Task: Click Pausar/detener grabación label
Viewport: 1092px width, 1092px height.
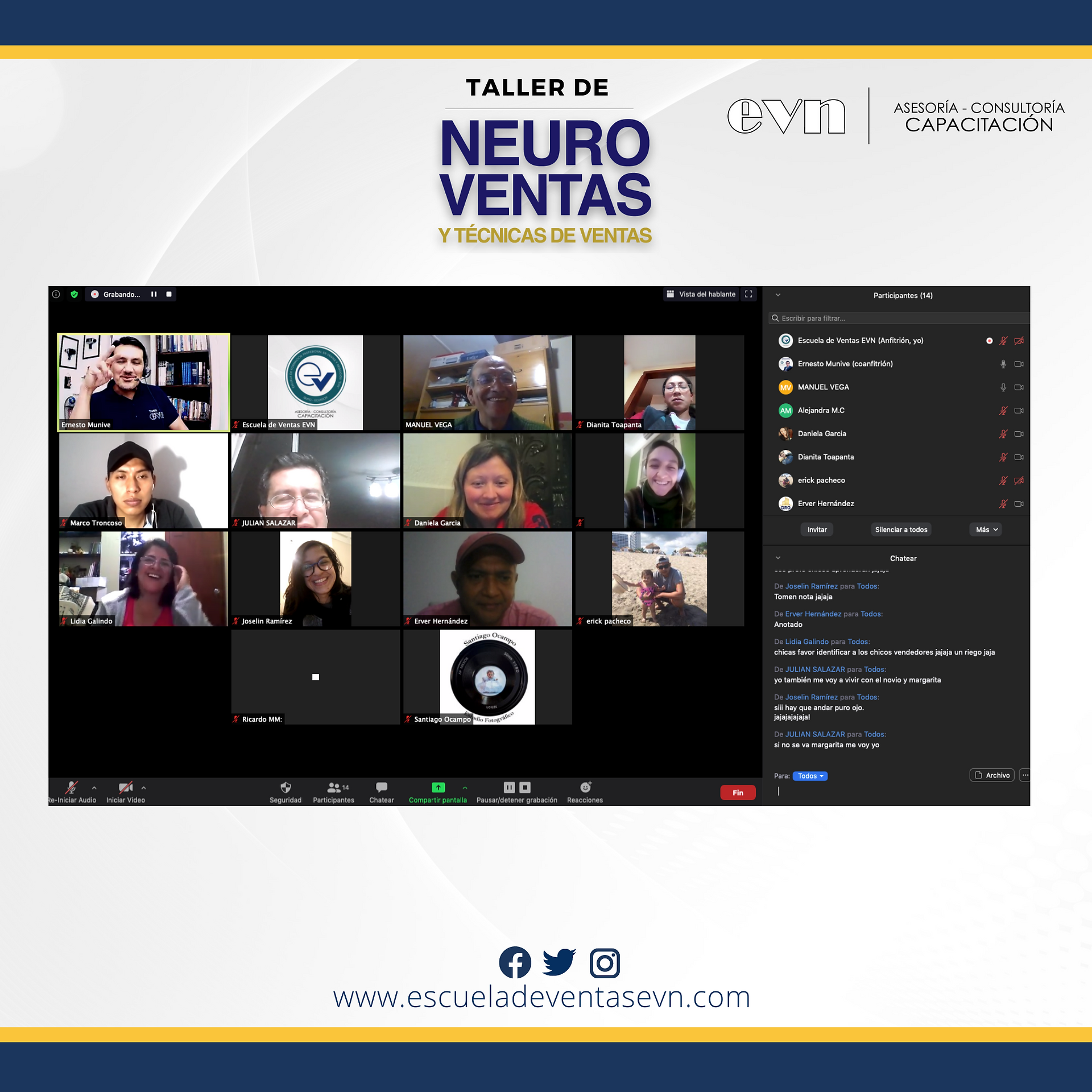Action: click(x=517, y=800)
